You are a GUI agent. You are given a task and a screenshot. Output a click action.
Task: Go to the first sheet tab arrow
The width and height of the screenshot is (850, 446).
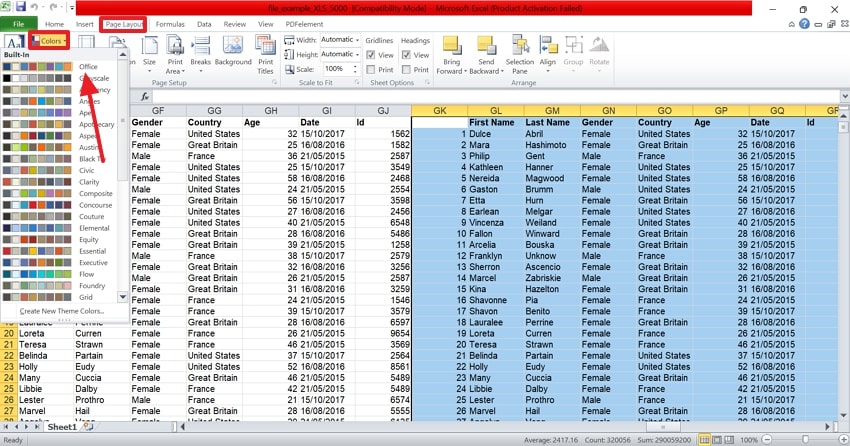[x=6, y=427]
